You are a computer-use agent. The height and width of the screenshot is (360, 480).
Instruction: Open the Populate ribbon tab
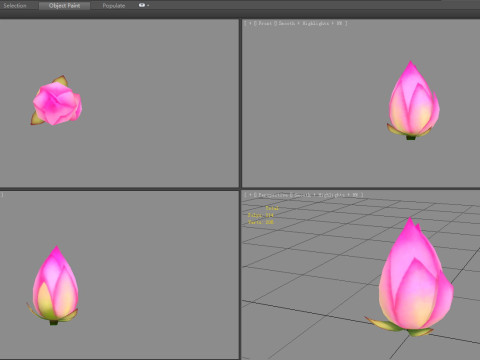point(114,6)
